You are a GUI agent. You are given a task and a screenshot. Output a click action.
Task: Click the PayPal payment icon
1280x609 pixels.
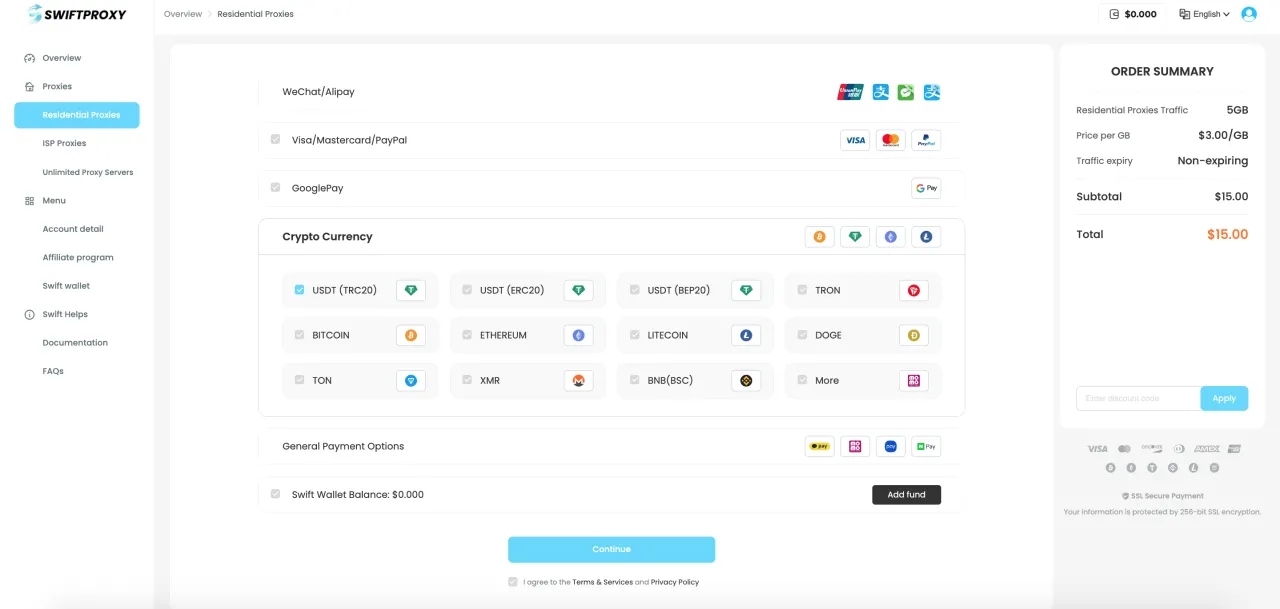coord(926,141)
